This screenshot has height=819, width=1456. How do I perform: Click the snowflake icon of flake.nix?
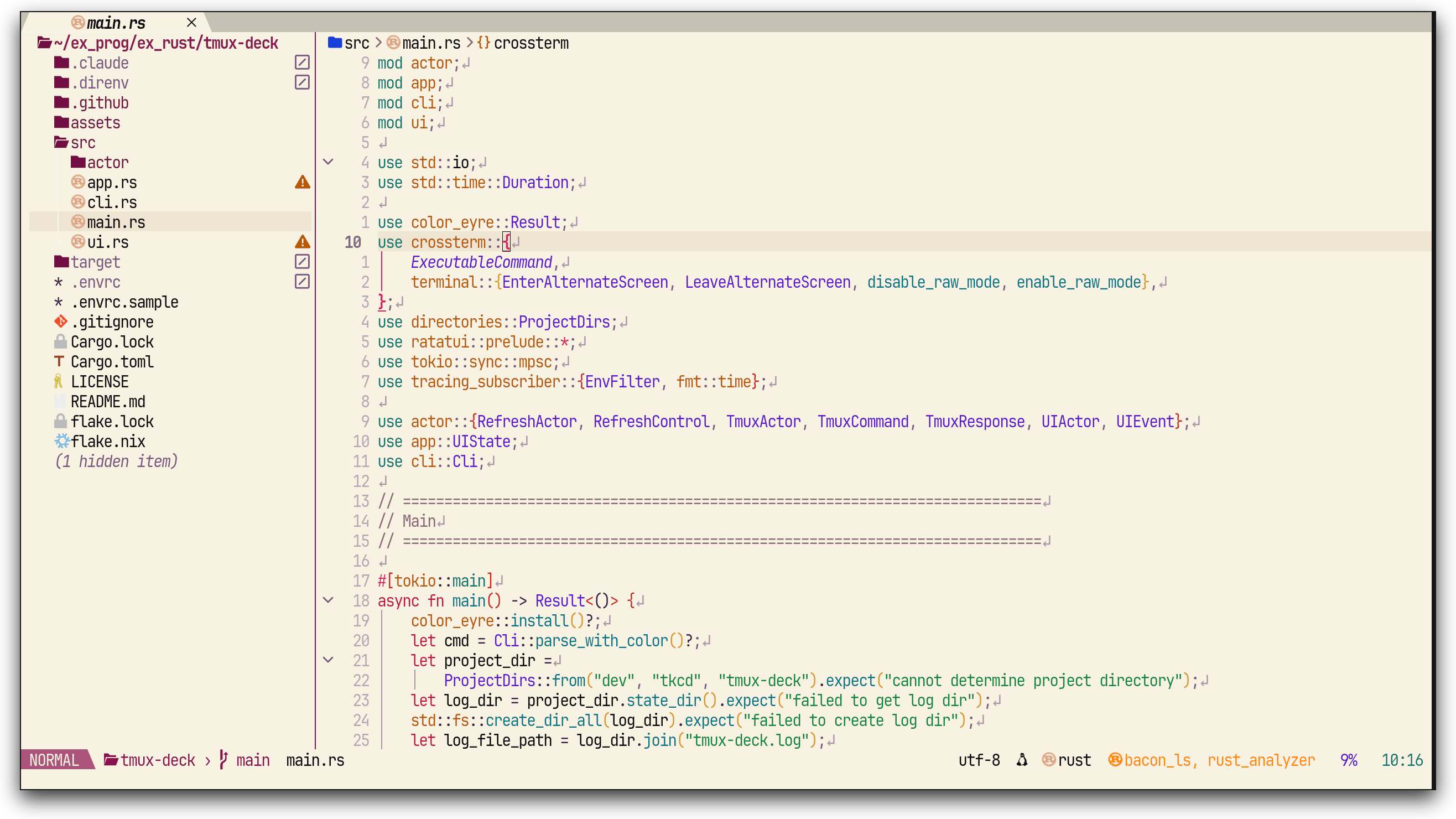point(61,441)
